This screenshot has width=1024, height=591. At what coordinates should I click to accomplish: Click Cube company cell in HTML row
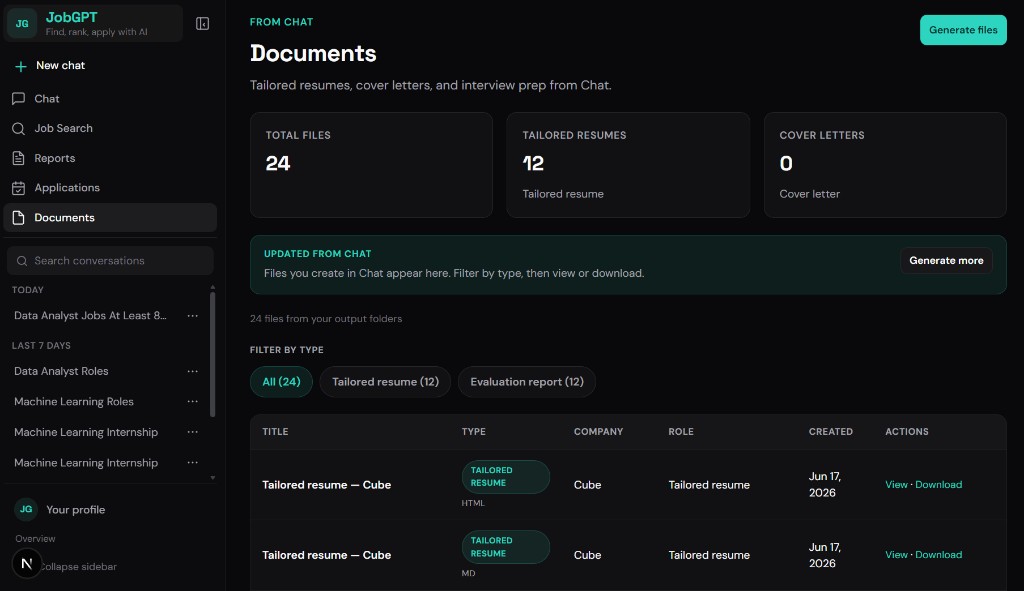587,485
